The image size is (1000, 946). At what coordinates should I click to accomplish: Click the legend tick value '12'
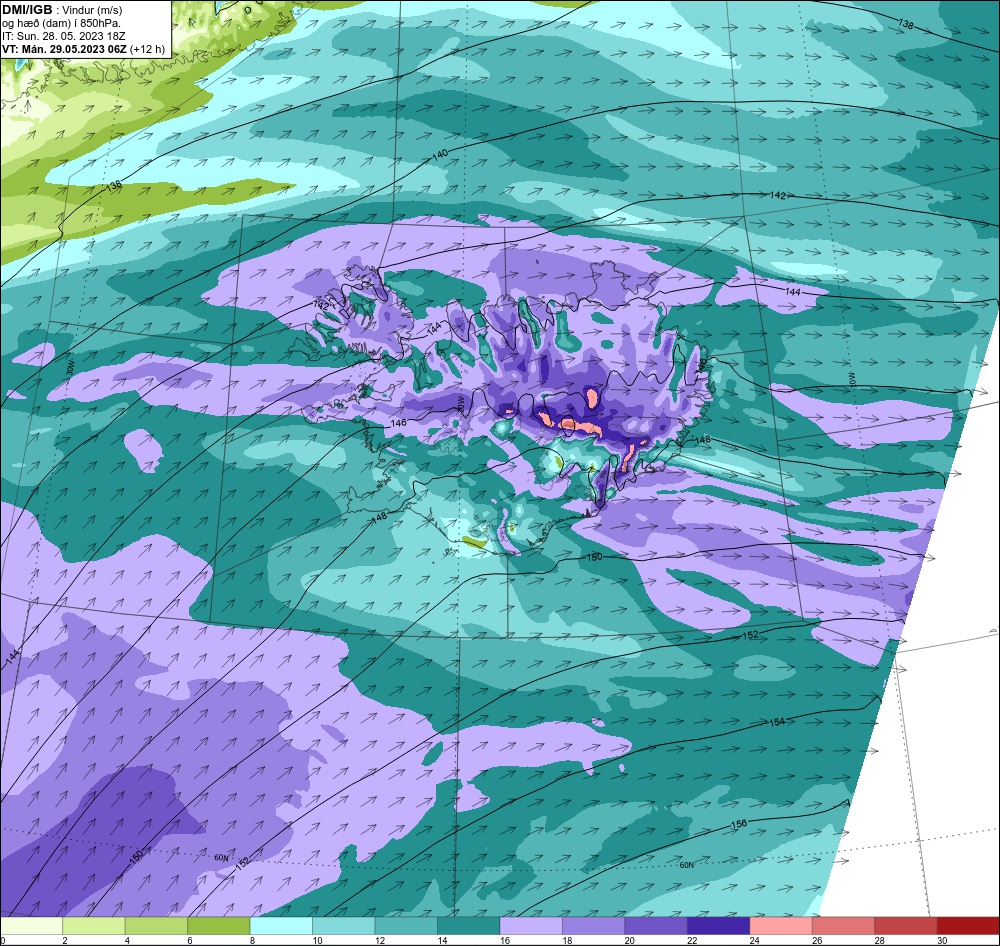[x=379, y=940]
